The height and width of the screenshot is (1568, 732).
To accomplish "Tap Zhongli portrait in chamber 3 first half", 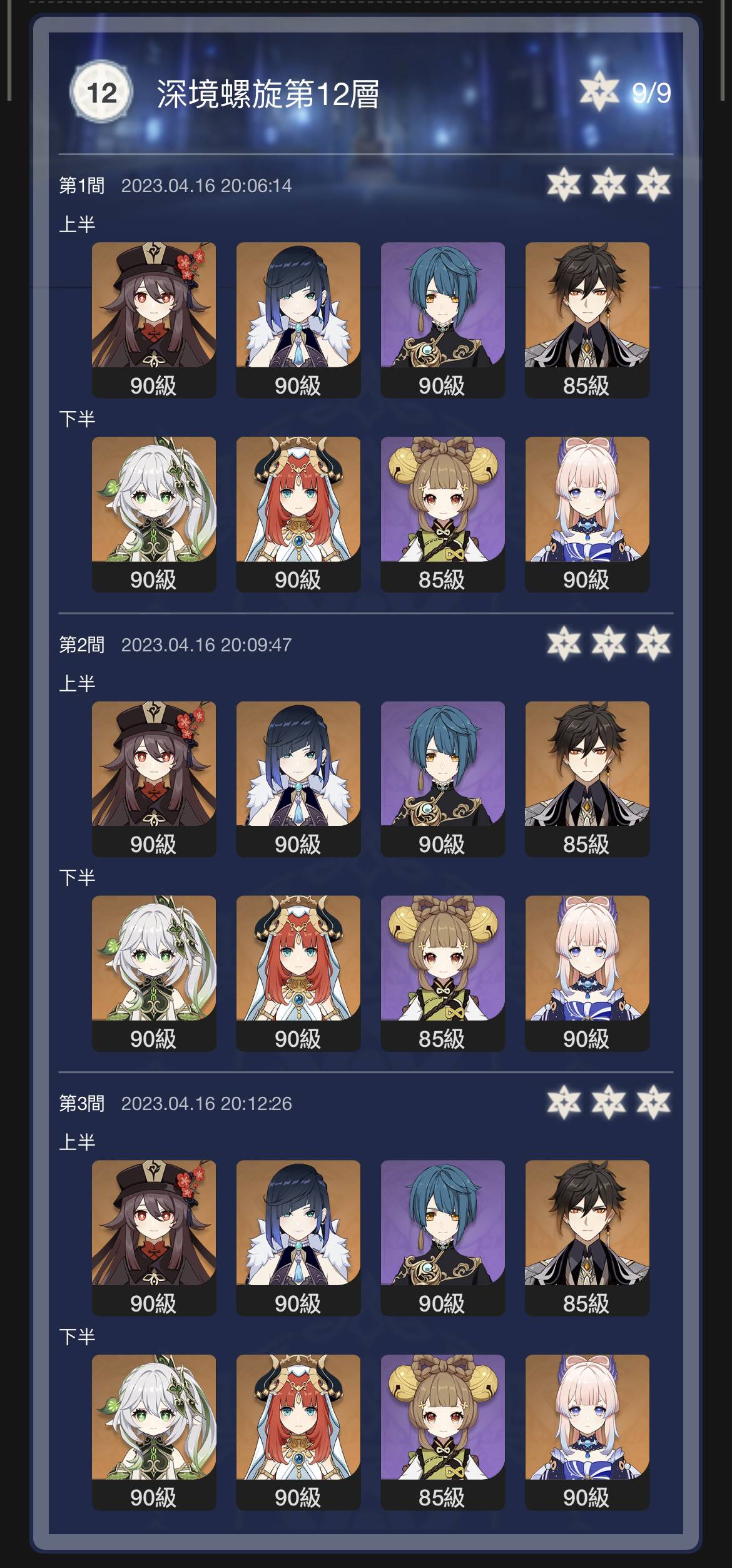I will pyautogui.click(x=587, y=1238).
